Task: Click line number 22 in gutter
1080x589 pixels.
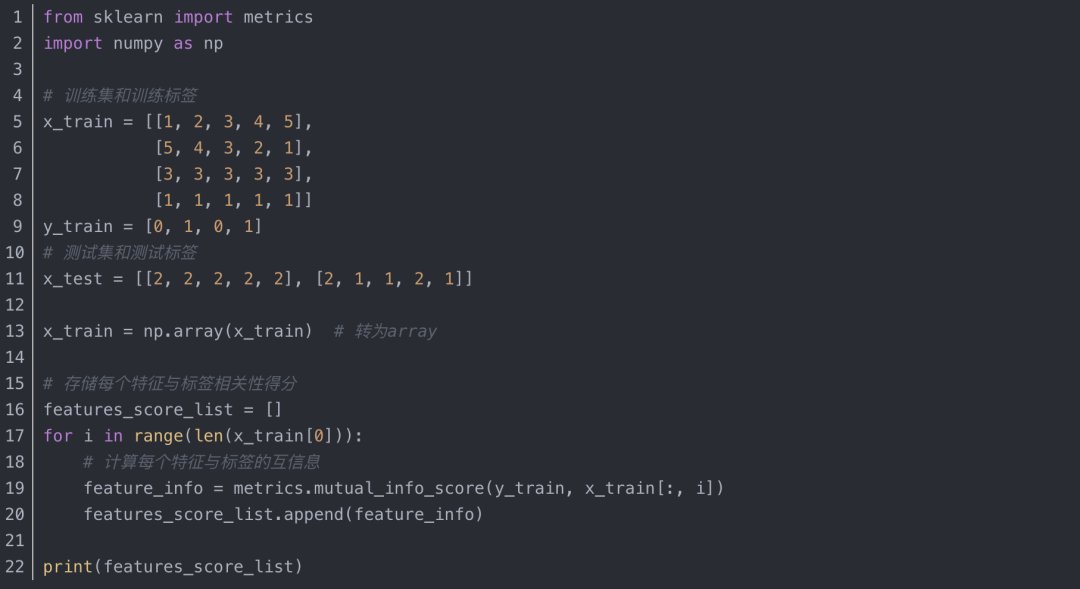Action: point(14,567)
